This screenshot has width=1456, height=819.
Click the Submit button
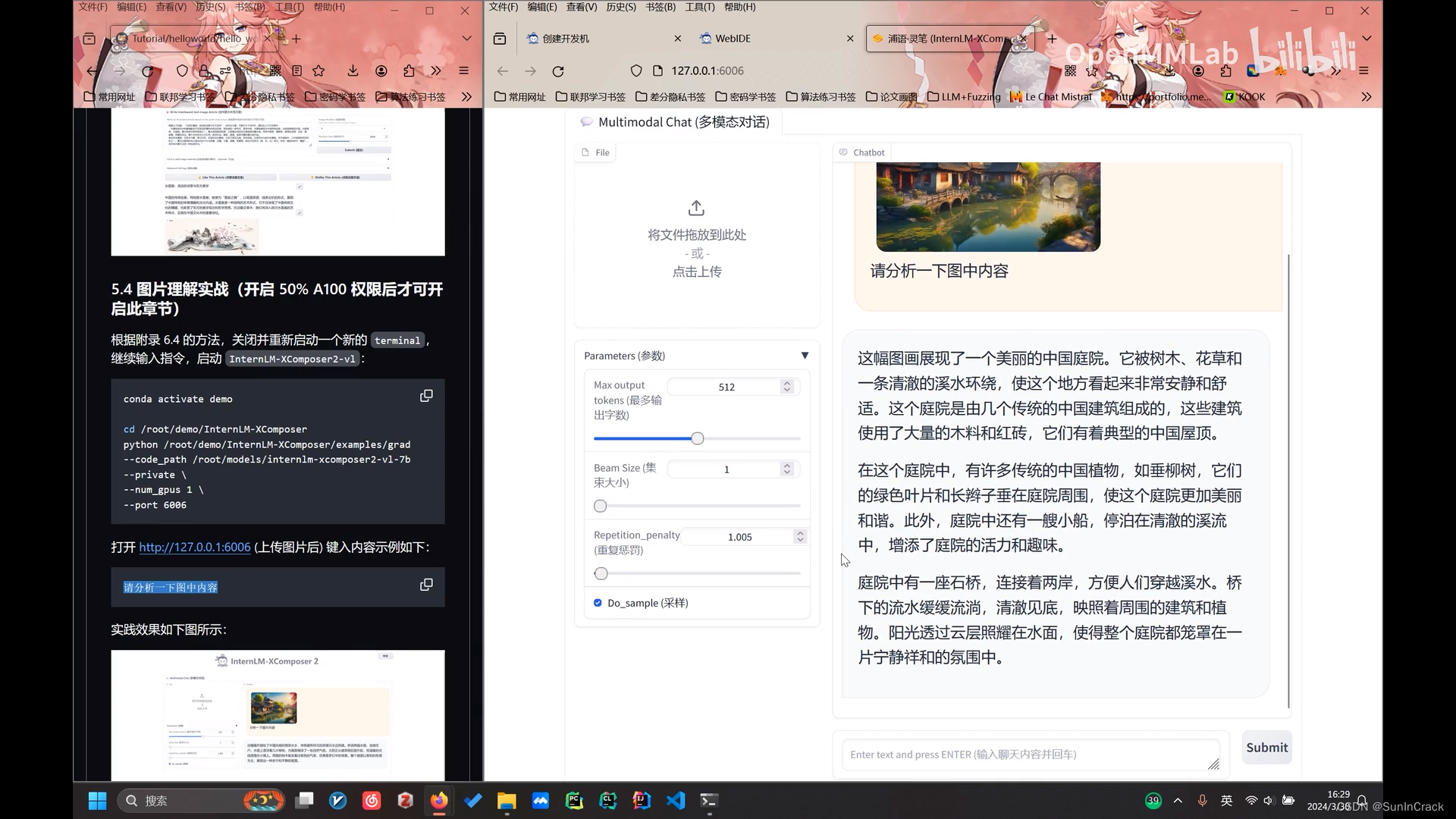click(x=1266, y=748)
